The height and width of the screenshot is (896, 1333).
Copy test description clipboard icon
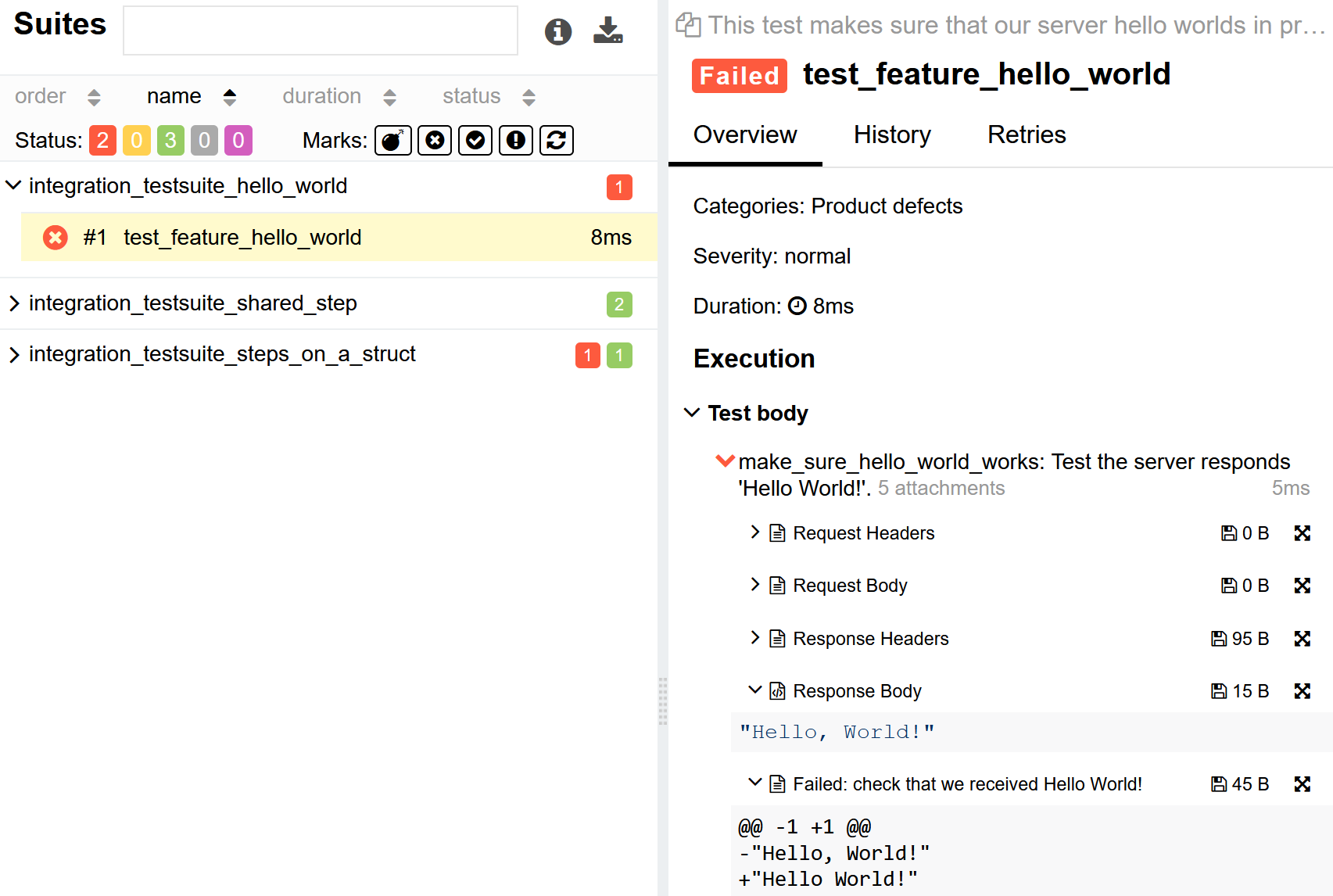tap(688, 25)
